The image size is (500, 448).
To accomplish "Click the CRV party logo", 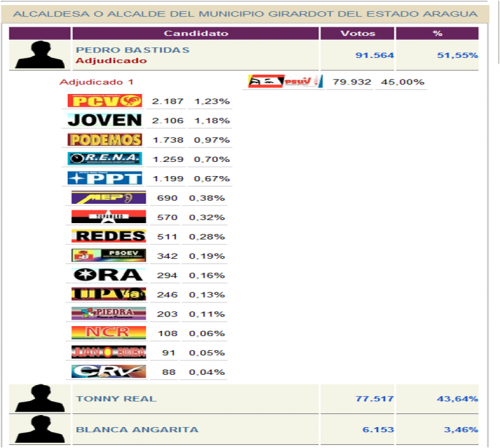I will (x=109, y=371).
